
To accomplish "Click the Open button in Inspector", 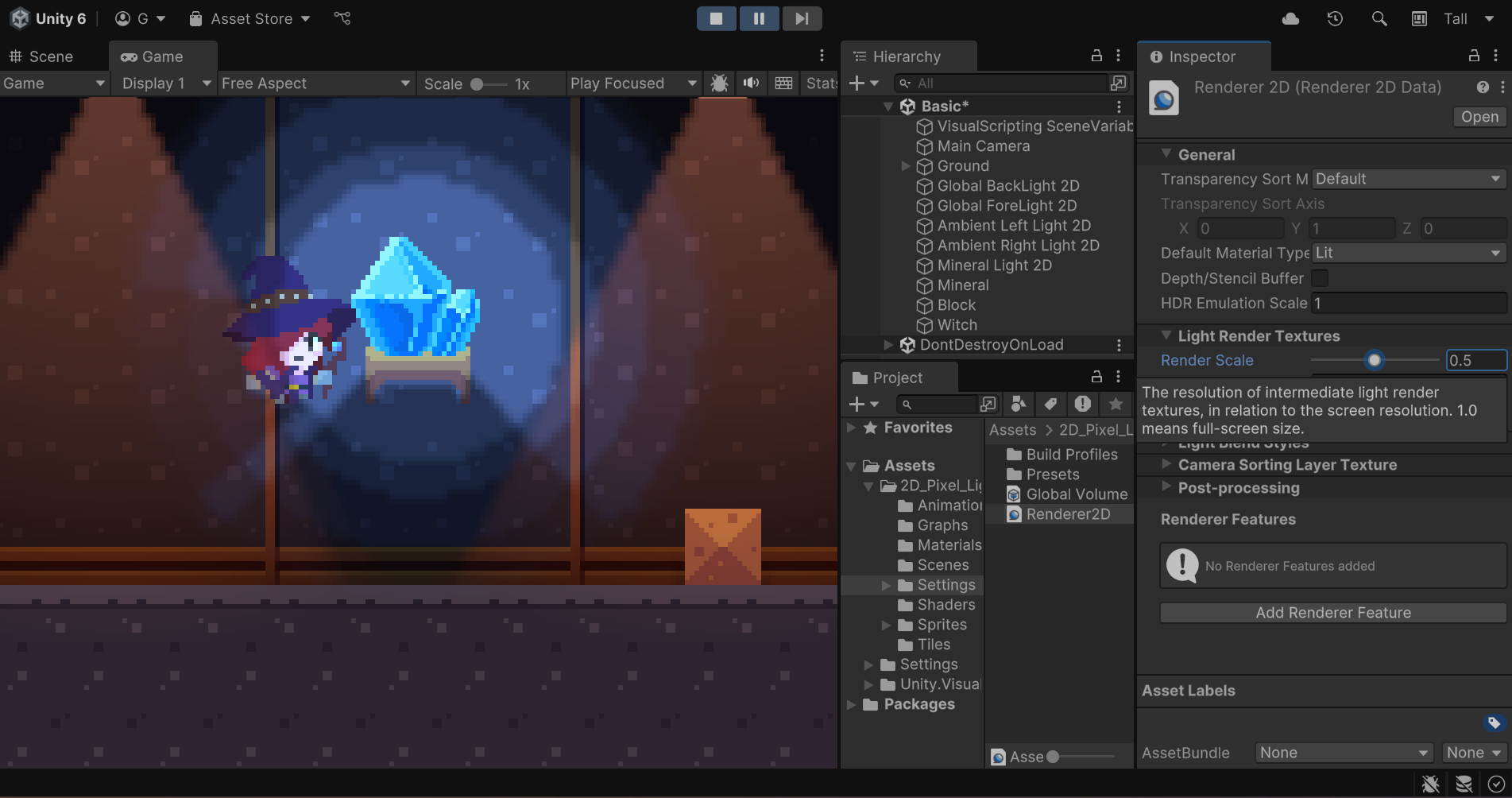I will pyautogui.click(x=1479, y=117).
